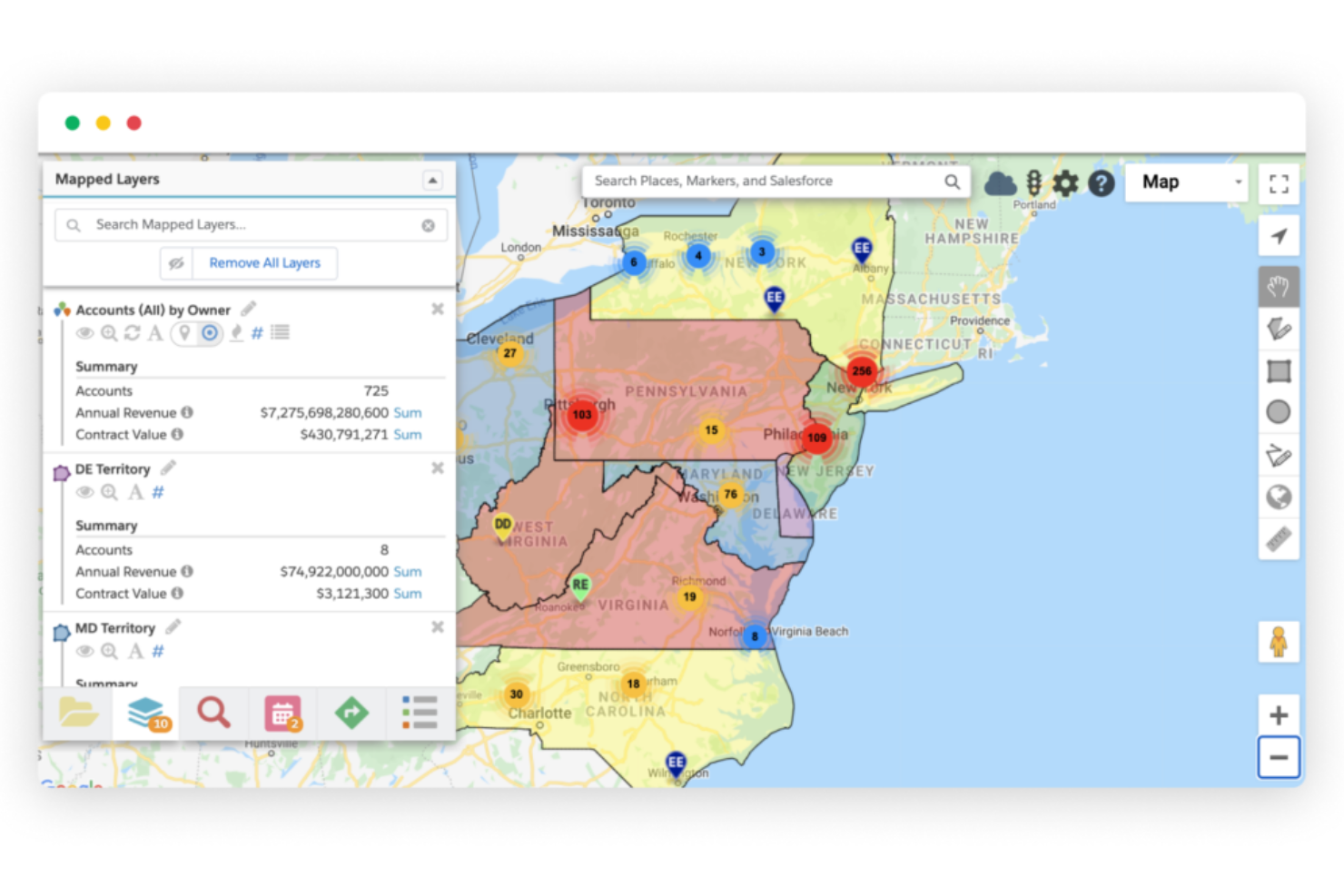This screenshot has height=896, width=1344.
Task: Click the Street View pegman
Action: point(1278,642)
